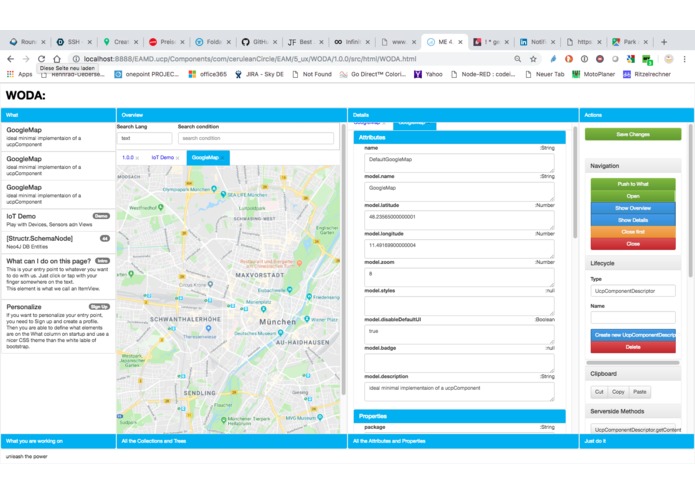Click the Paste clipboard button
The width and height of the screenshot is (695, 494).
pos(639,392)
